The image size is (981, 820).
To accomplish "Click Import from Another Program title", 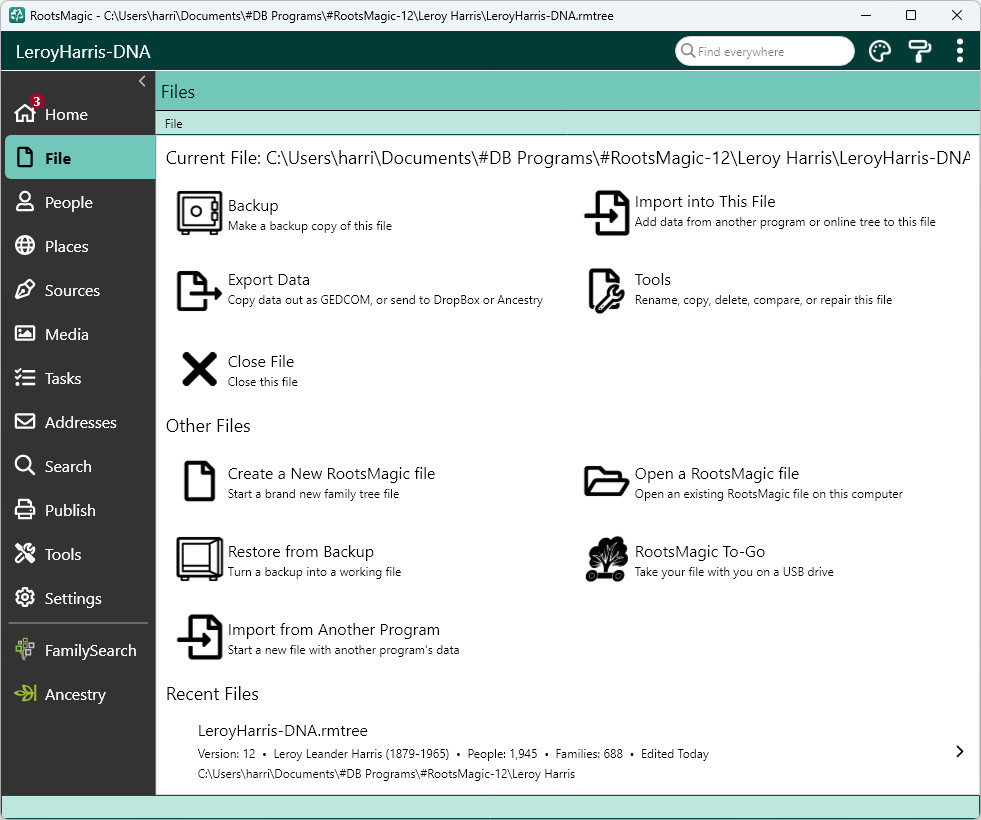I will 333,629.
